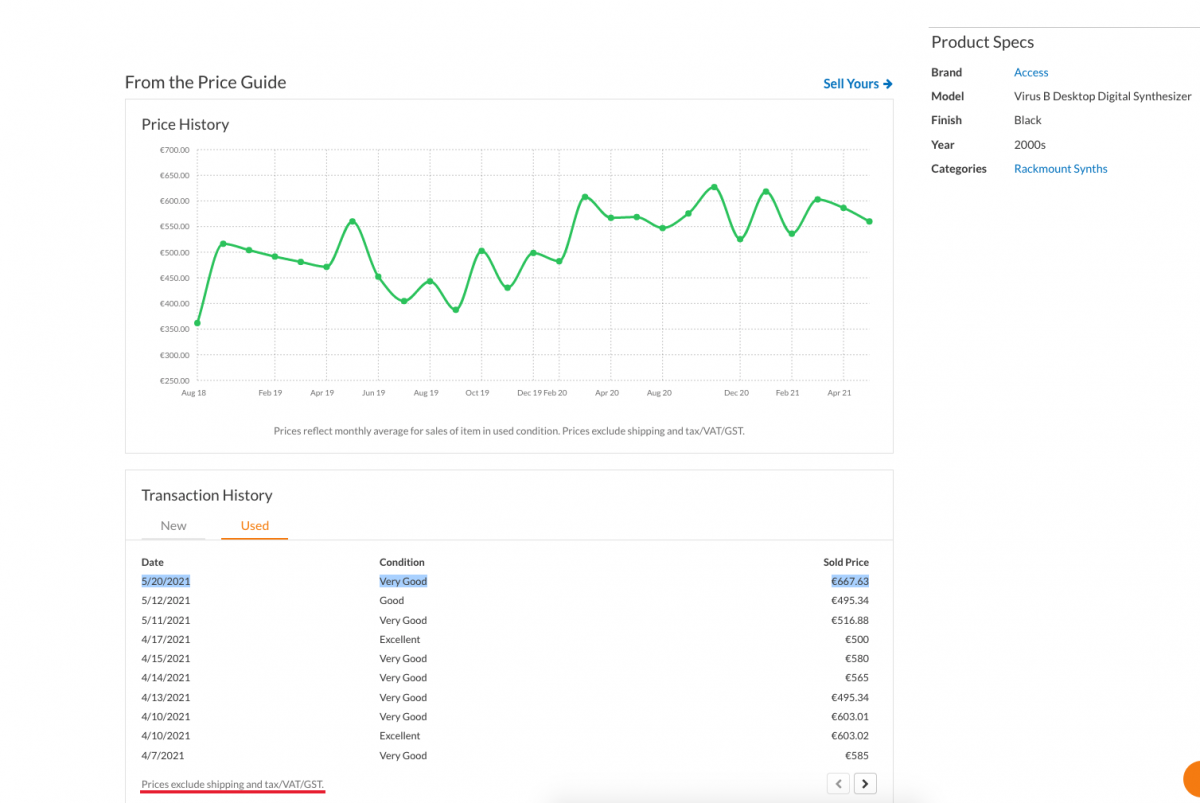Screen dimensions: 1200x803
Task: Click the 5/12/2021 Good condition row
Action: click(505, 600)
